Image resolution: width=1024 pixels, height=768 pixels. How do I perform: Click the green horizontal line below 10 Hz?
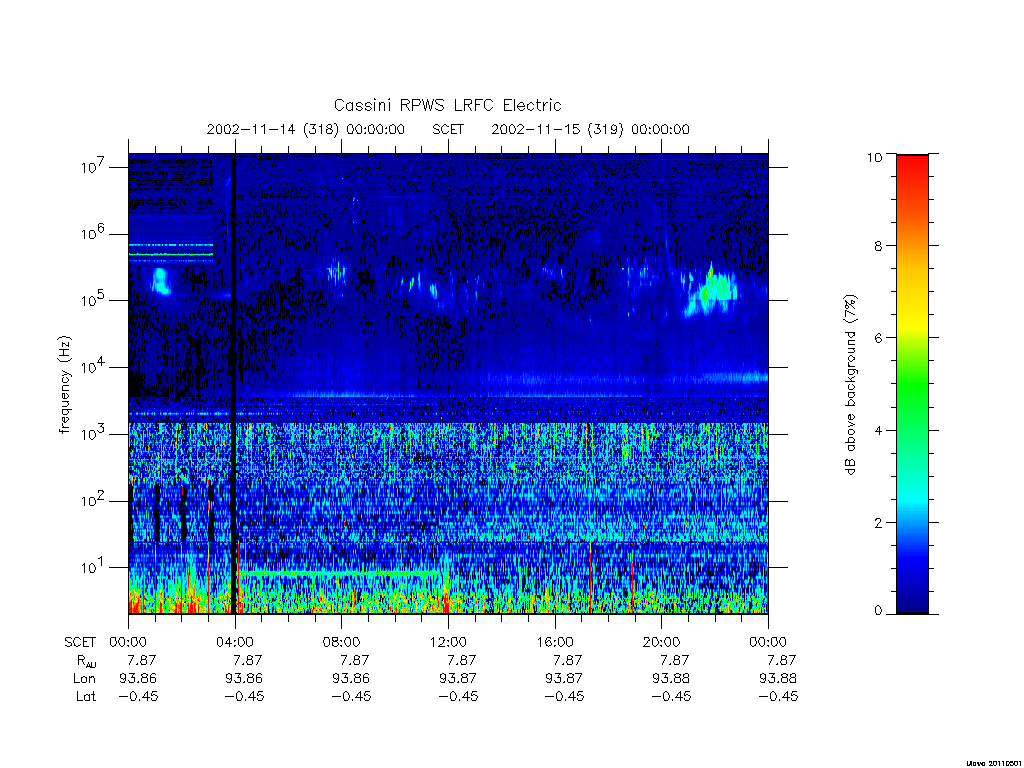coord(340,573)
